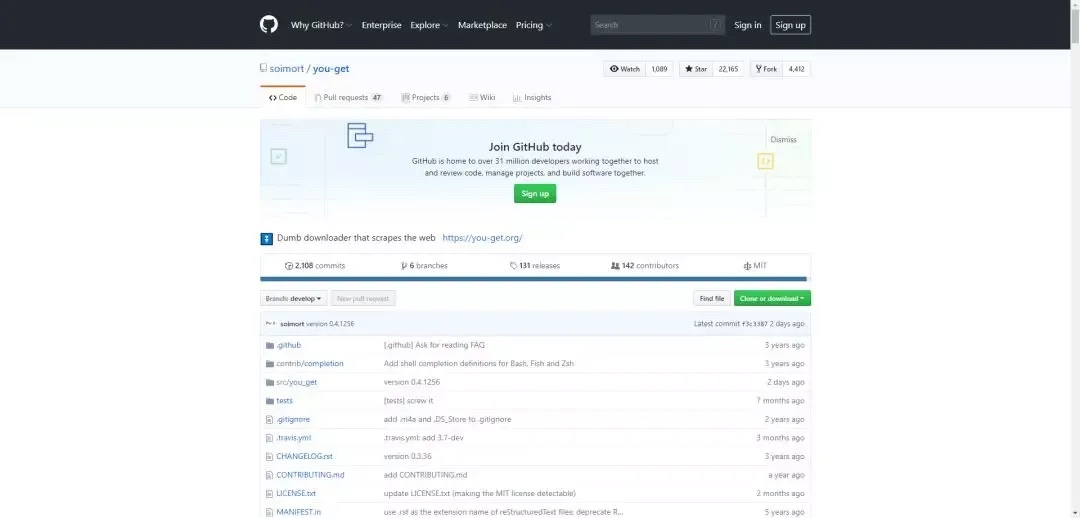Switch to the Wiki tab
This screenshot has width=1080, height=518.
click(482, 98)
